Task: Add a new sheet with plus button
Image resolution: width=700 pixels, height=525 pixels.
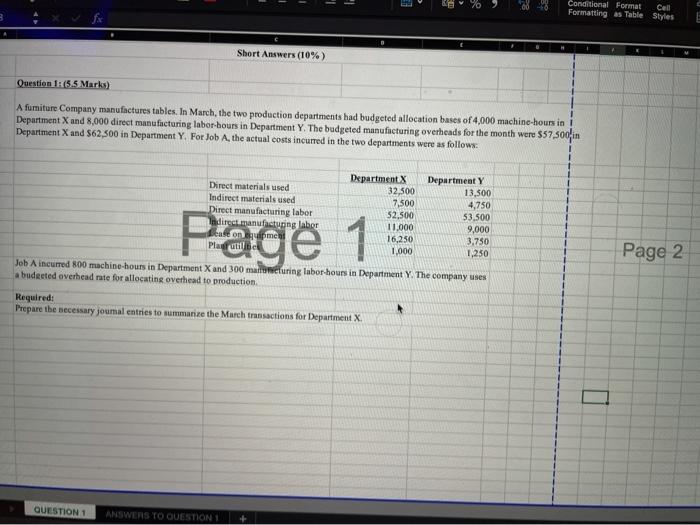Action: click(x=242, y=518)
